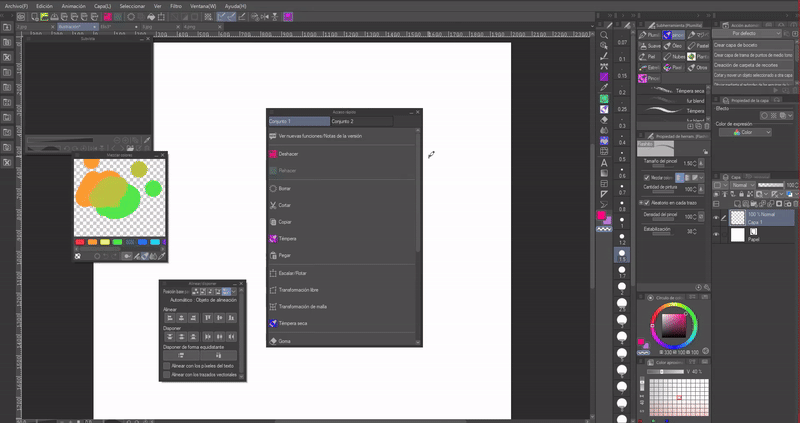Select the Zoom magnifier tool
The height and width of the screenshot is (423, 800).
coord(604,34)
